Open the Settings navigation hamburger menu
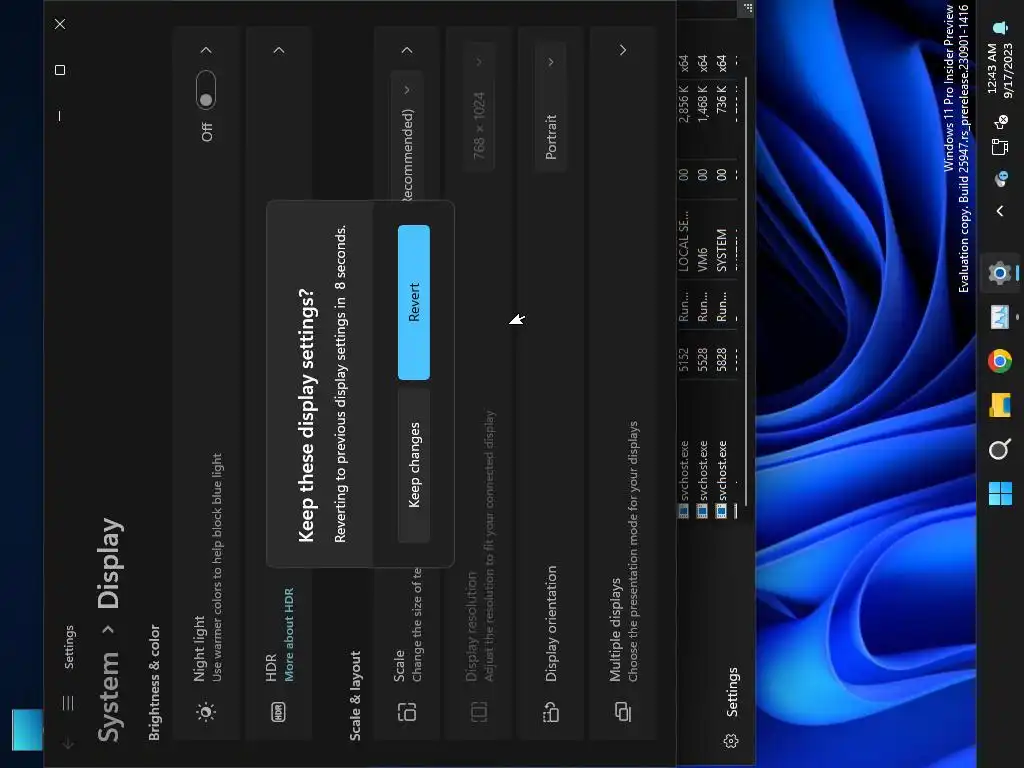Viewport: 1024px width, 768px height. coord(68,703)
